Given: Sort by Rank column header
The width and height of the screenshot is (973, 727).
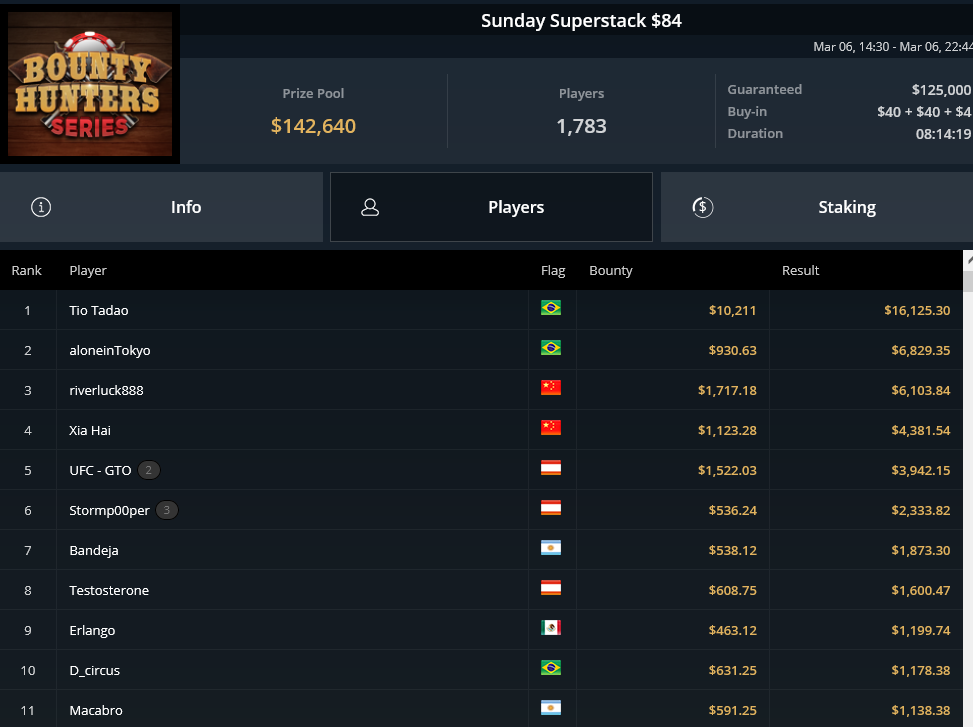Looking at the screenshot, I should 27,270.
